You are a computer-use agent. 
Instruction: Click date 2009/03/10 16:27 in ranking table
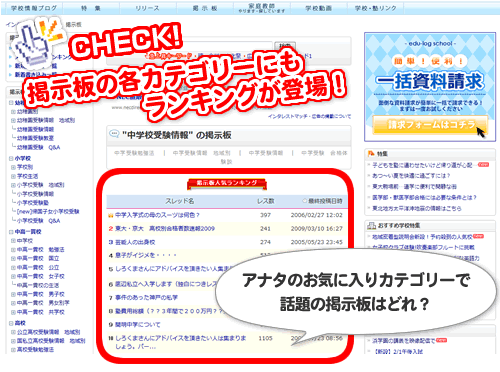(317, 228)
